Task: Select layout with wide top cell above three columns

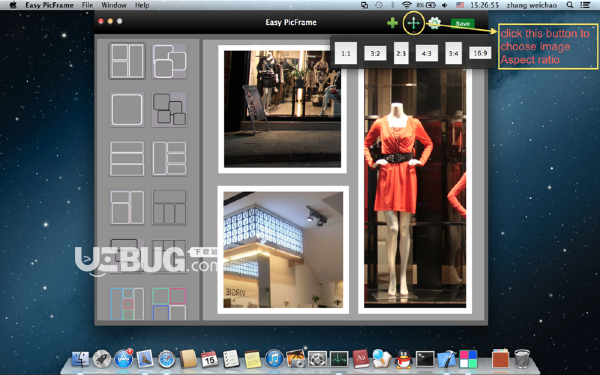Action: coord(170,207)
